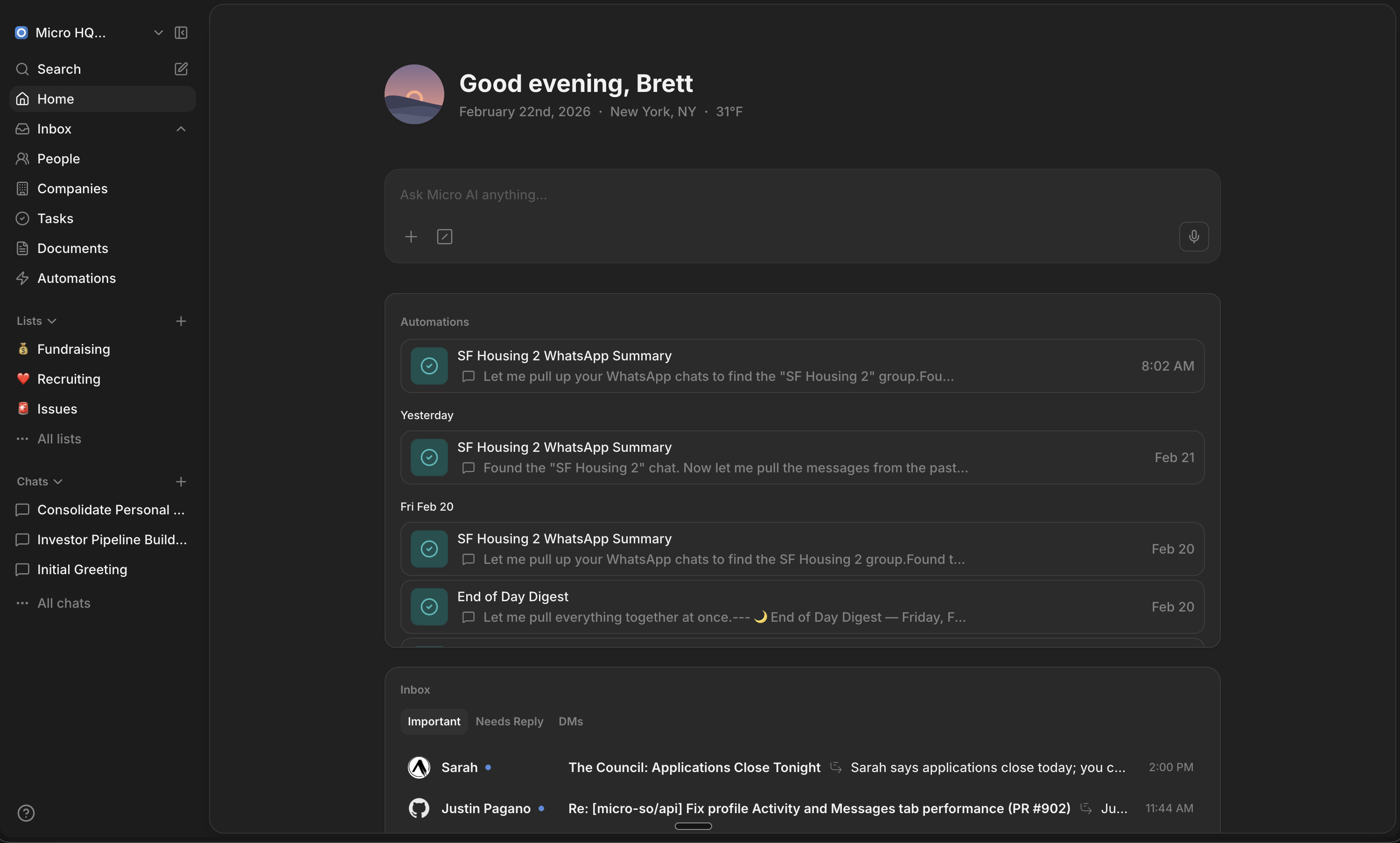Switch to the Needs Reply tab
Image resolution: width=1400 pixels, height=843 pixels.
coord(509,722)
